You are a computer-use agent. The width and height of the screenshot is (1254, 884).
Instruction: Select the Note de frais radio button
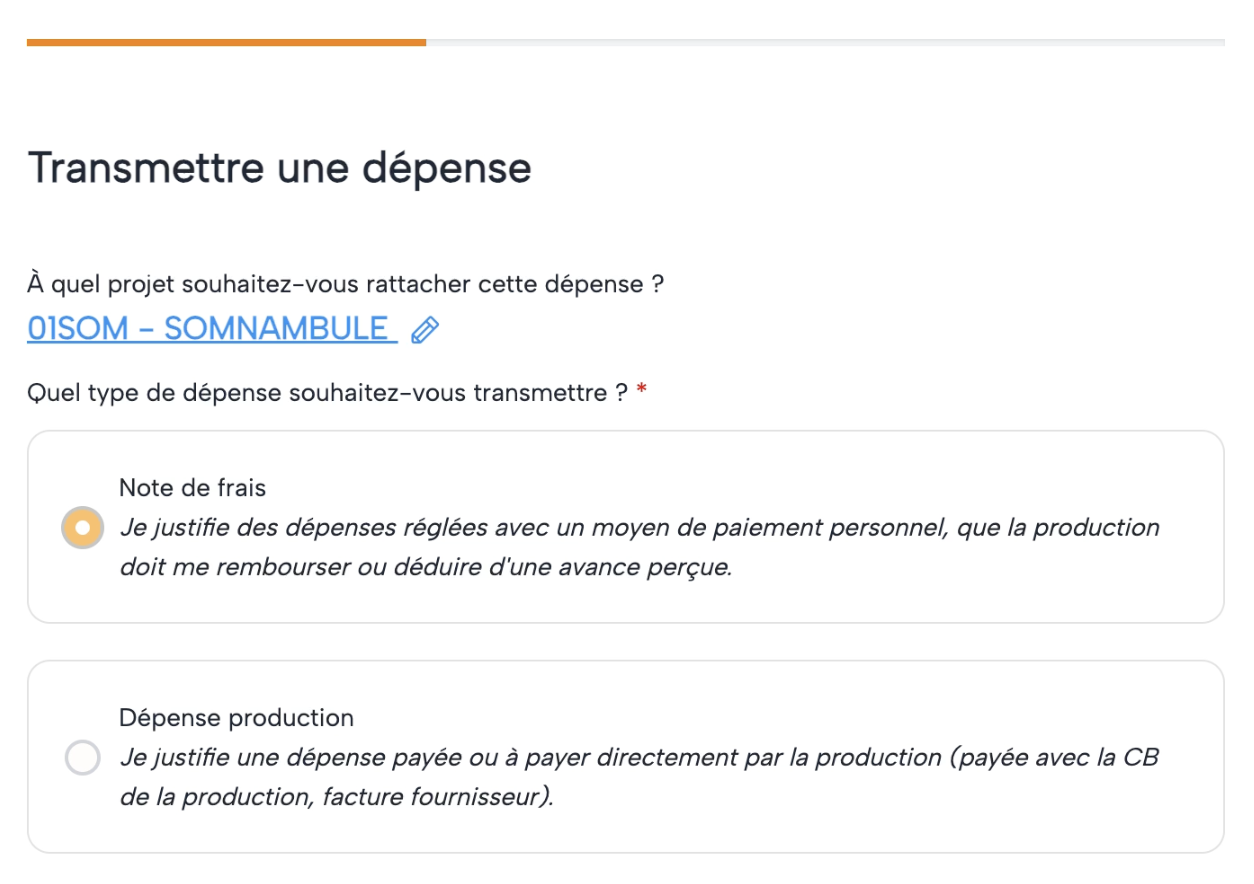(x=82, y=527)
